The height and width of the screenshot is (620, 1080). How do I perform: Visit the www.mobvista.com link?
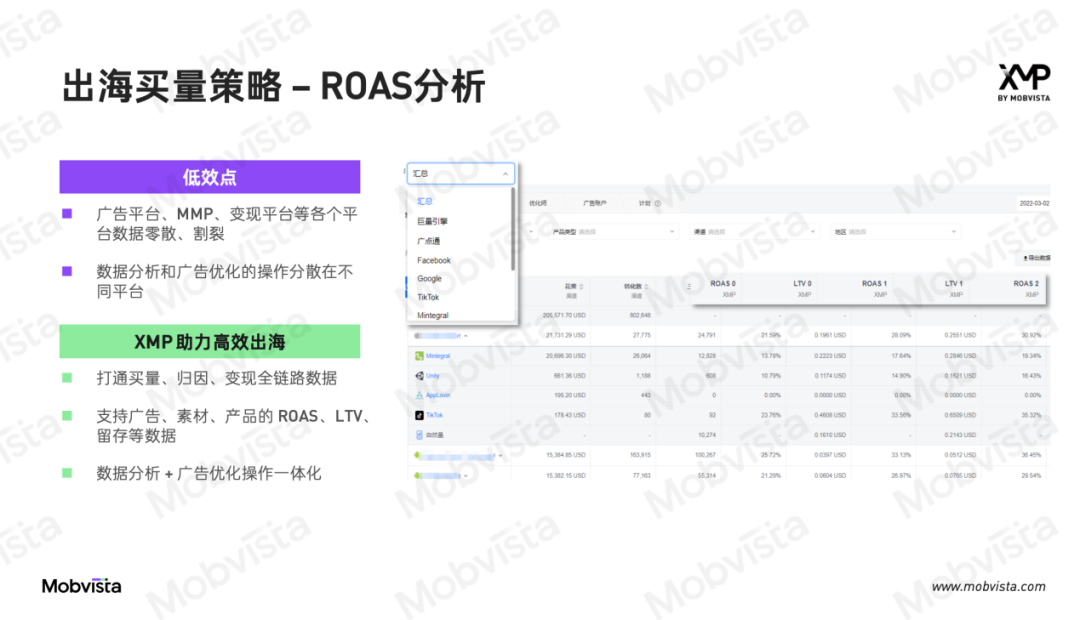[988, 587]
